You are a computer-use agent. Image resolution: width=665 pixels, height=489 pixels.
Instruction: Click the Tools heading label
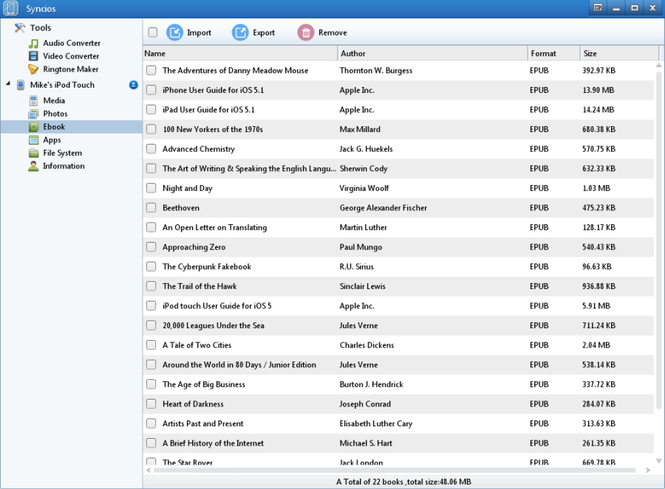40,28
